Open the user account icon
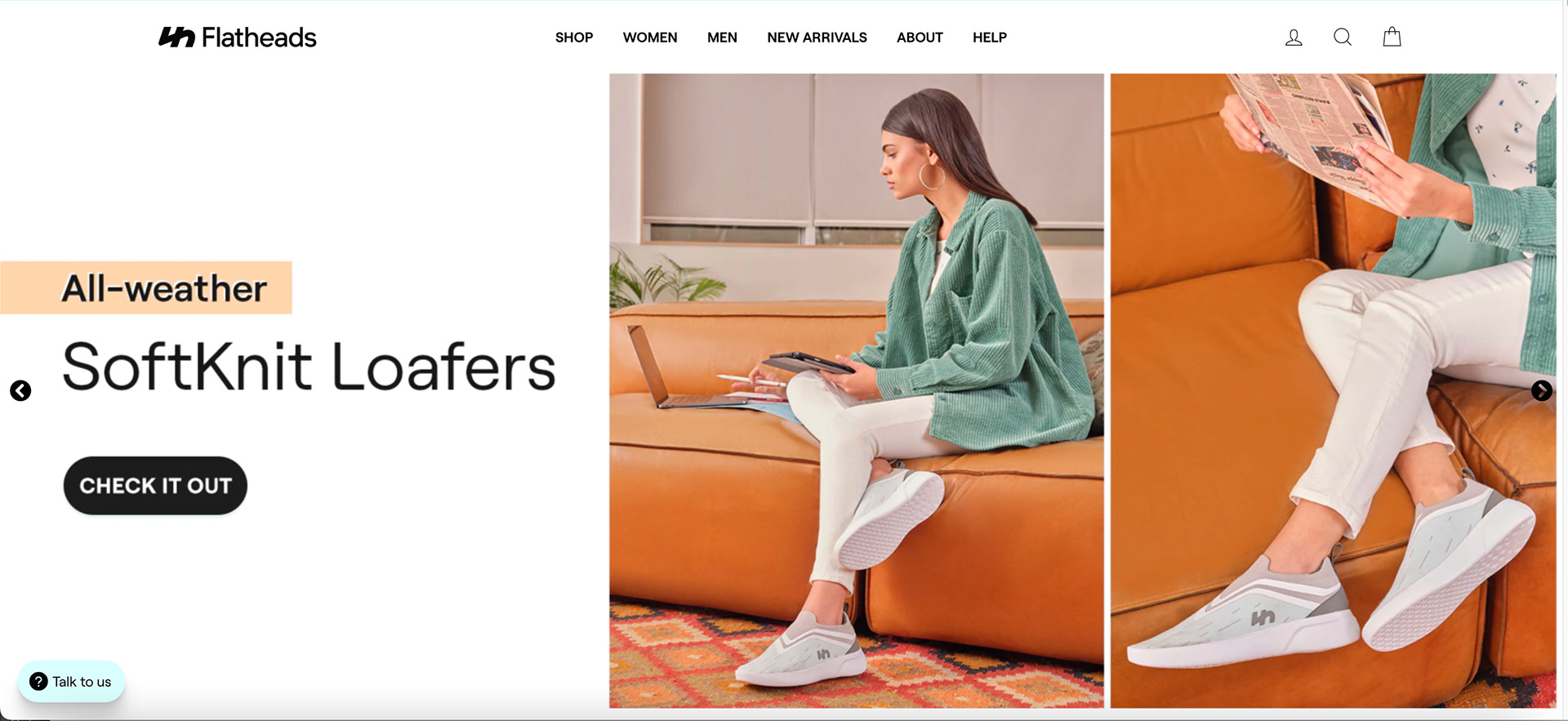This screenshot has height=721, width=1568. pos(1294,38)
